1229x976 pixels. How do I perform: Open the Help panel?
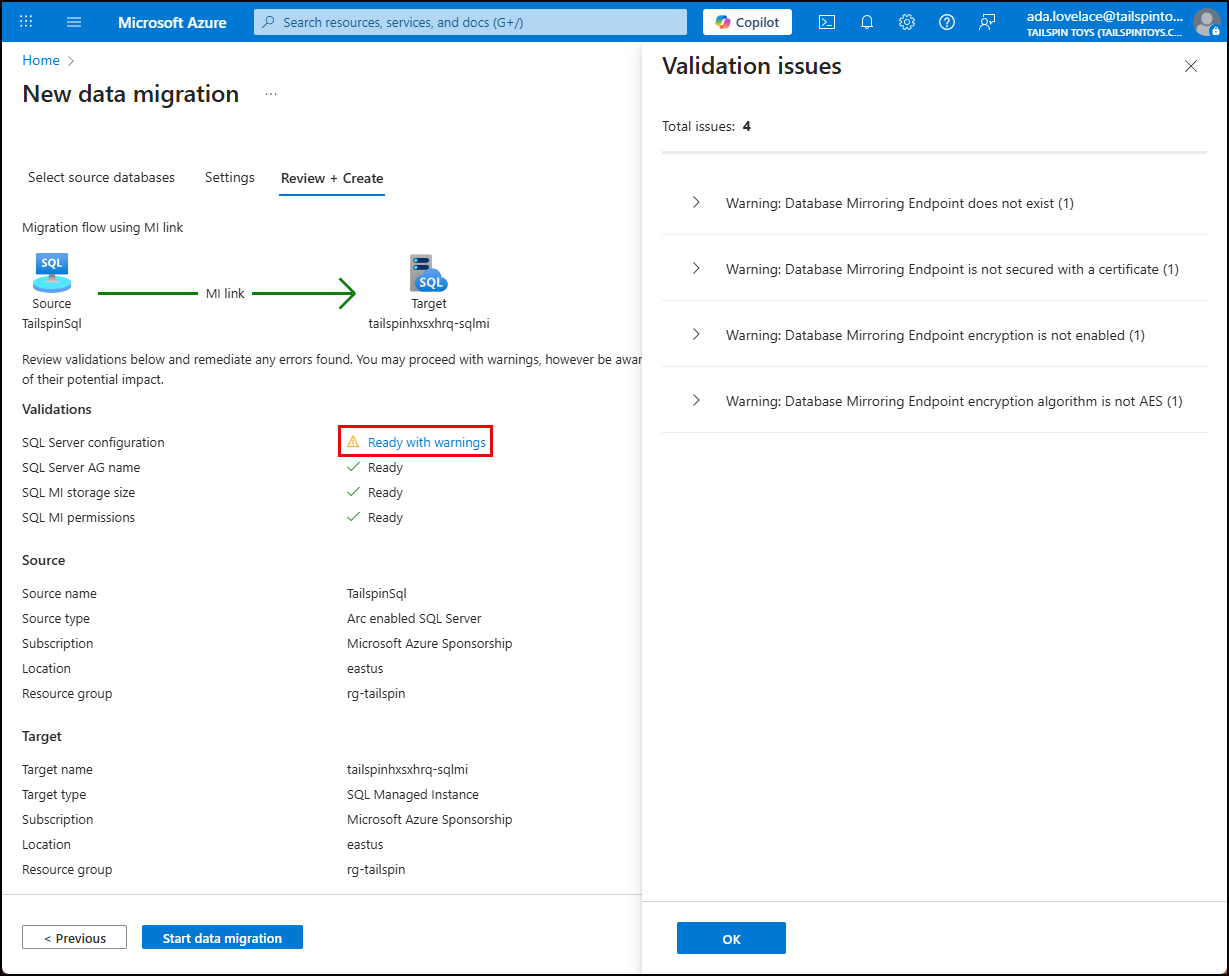tap(946, 21)
